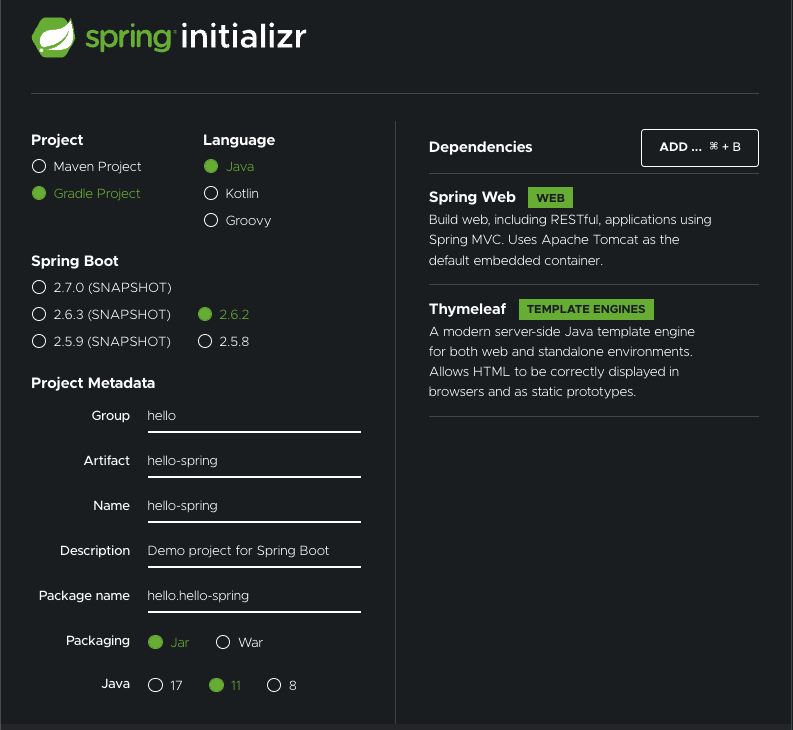Viewport: 793px width, 730px height.
Task: Focus the Artifact input field
Action: coord(254,461)
